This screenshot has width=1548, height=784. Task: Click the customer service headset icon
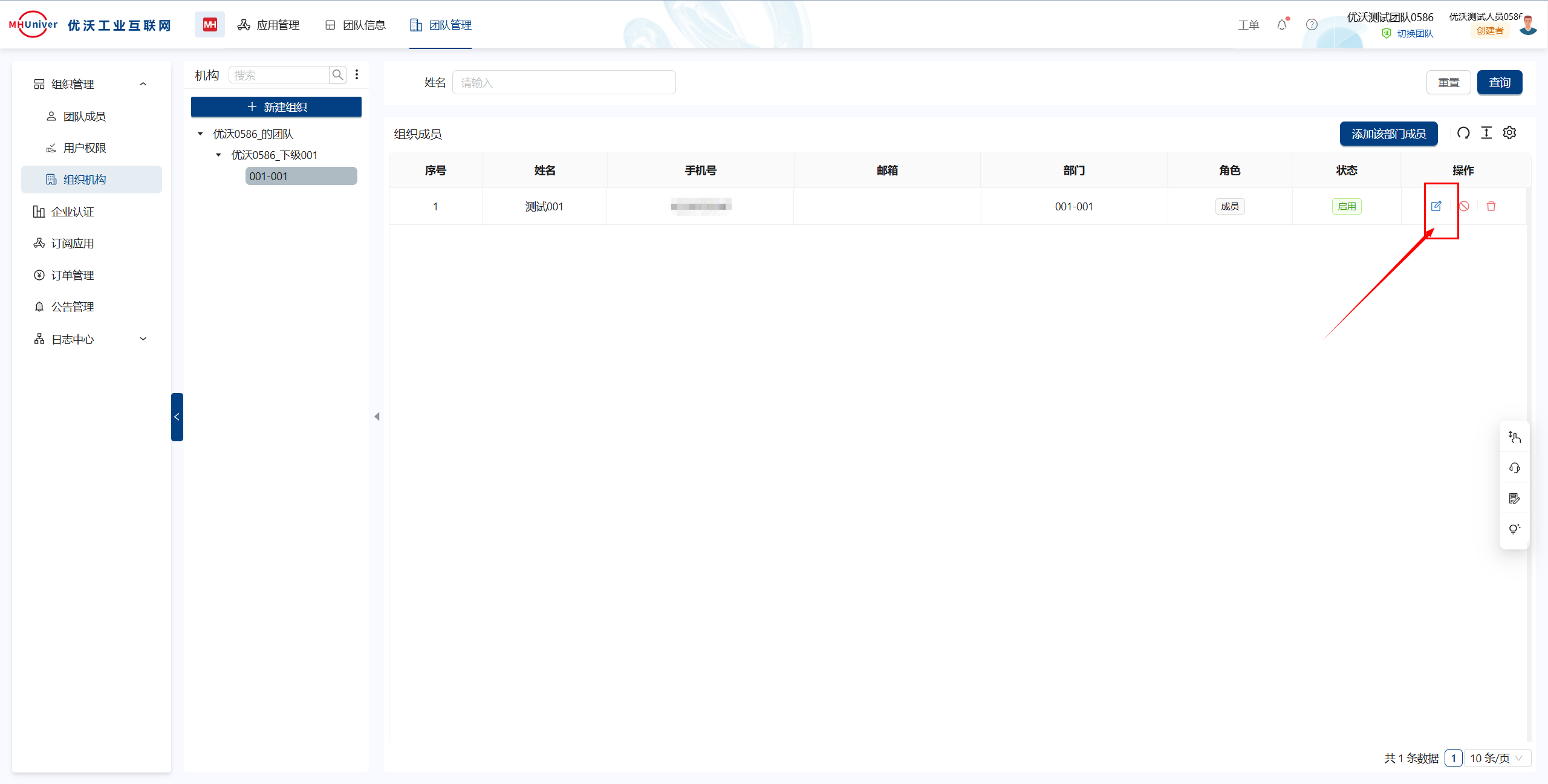coord(1515,468)
